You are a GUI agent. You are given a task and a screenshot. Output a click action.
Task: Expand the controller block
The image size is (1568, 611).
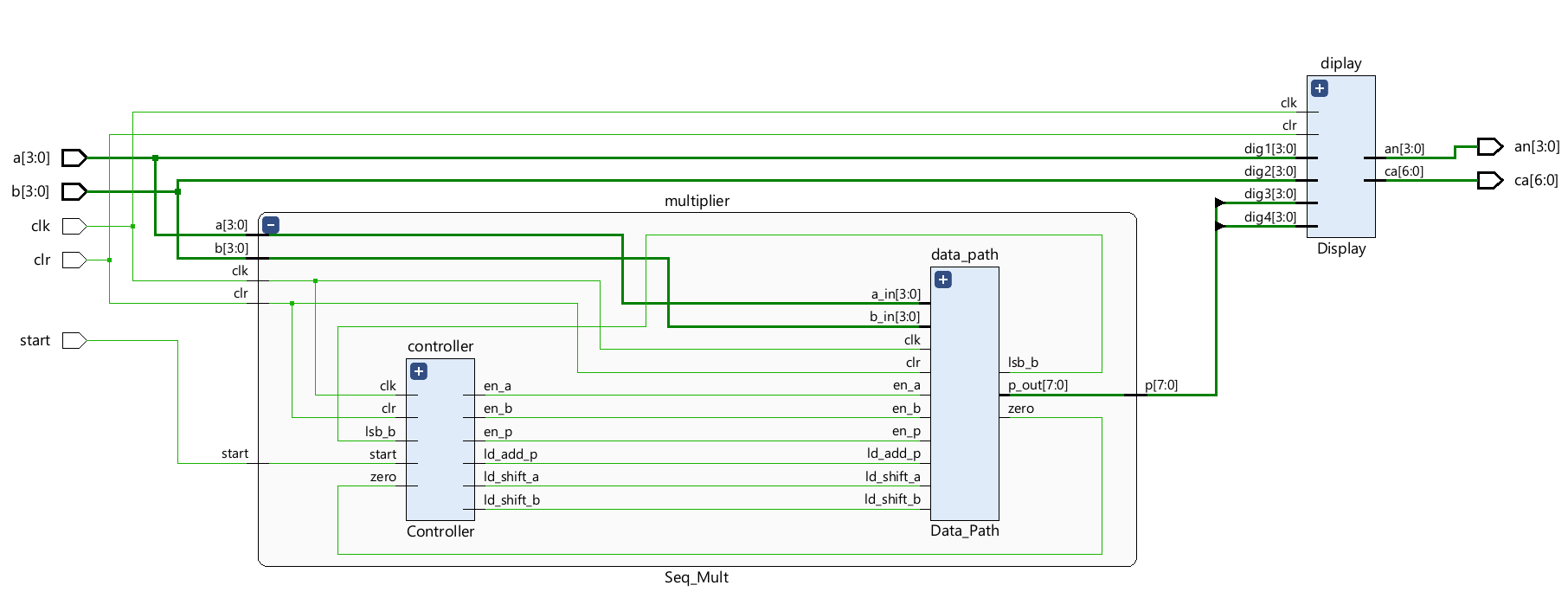click(419, 371)
